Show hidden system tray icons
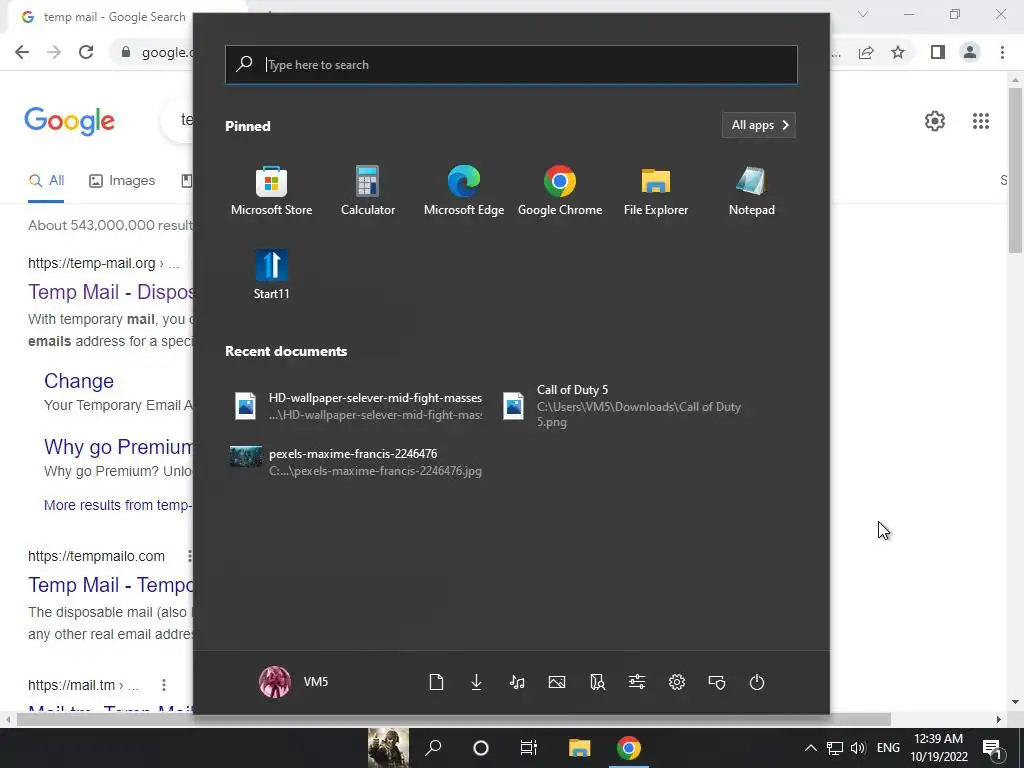 coord(810,748)
